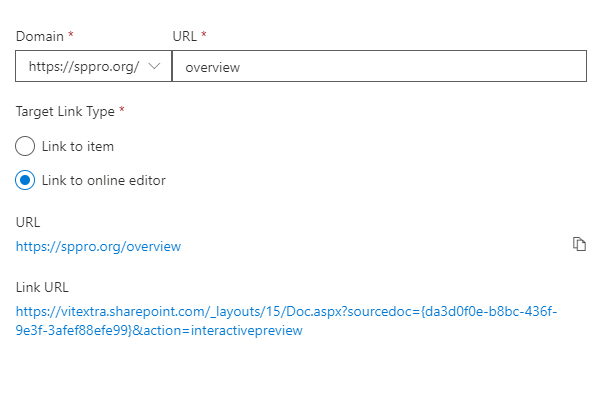Image resolution: width=600 pixels, height=400 pixels.
Task: Open the vitextra.sharepoint.com Doc.aspx link
Action: (x=286, y=321)
